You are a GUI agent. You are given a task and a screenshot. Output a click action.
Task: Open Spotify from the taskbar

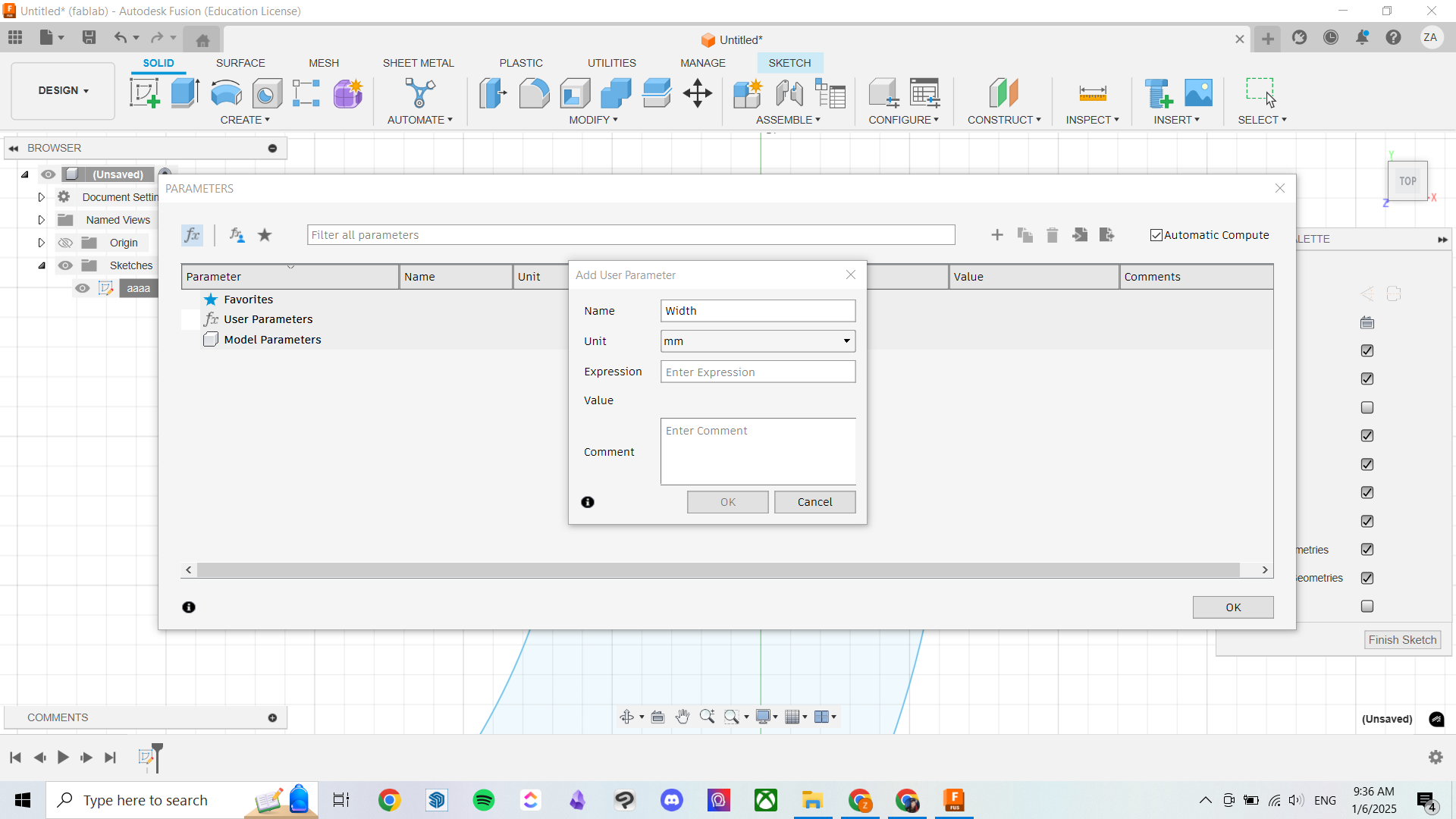coord(484,800)
